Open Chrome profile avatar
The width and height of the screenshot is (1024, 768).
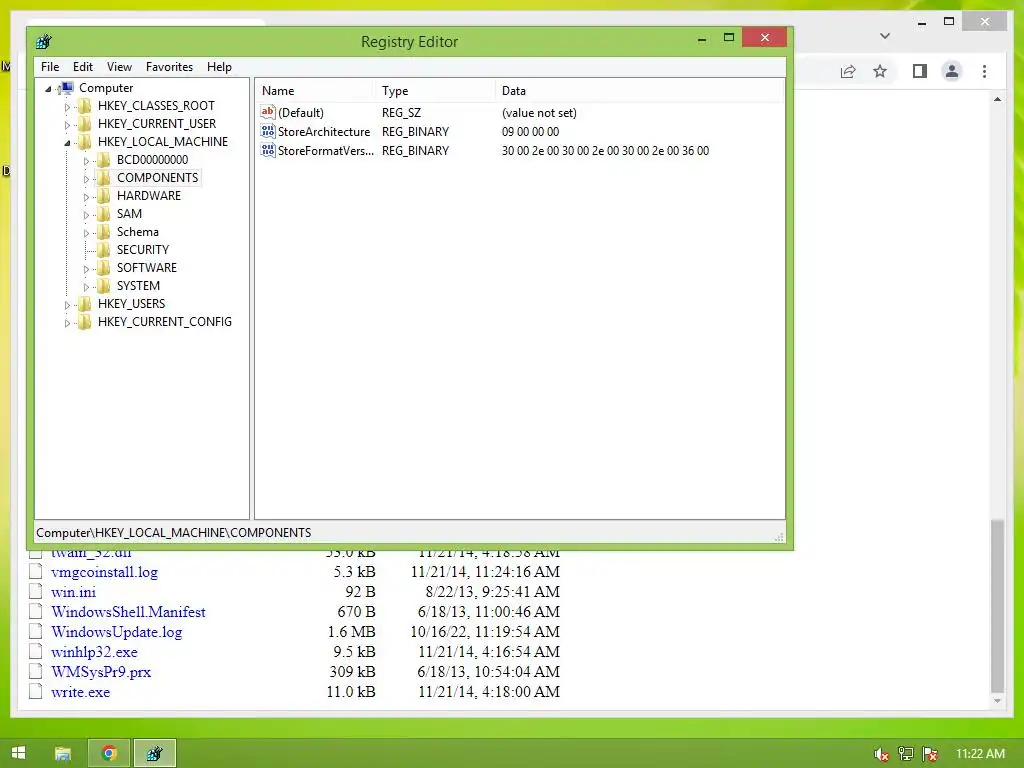(952, 71)
